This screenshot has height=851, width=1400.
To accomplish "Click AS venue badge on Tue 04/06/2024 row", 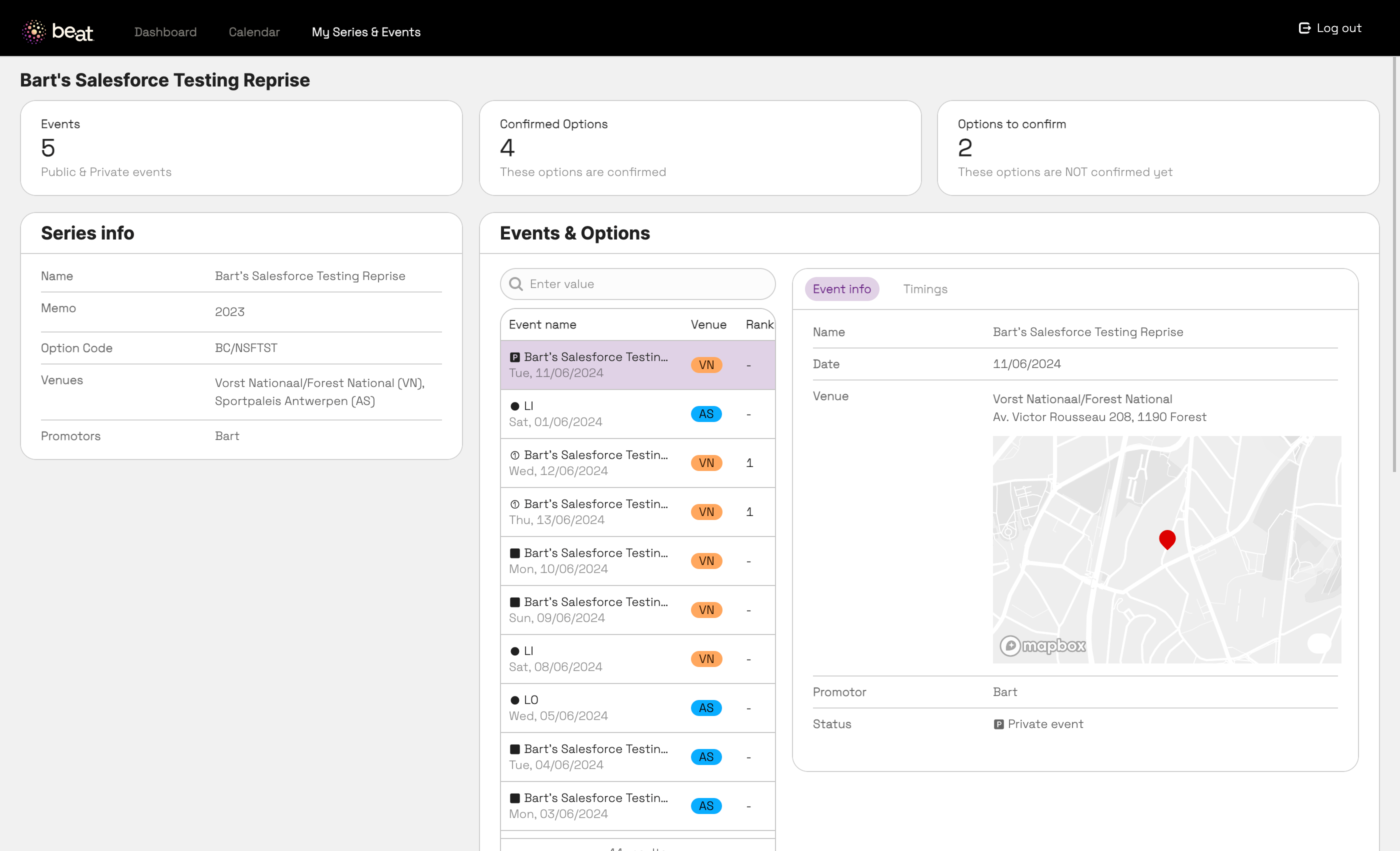I will tap(706, 756).
